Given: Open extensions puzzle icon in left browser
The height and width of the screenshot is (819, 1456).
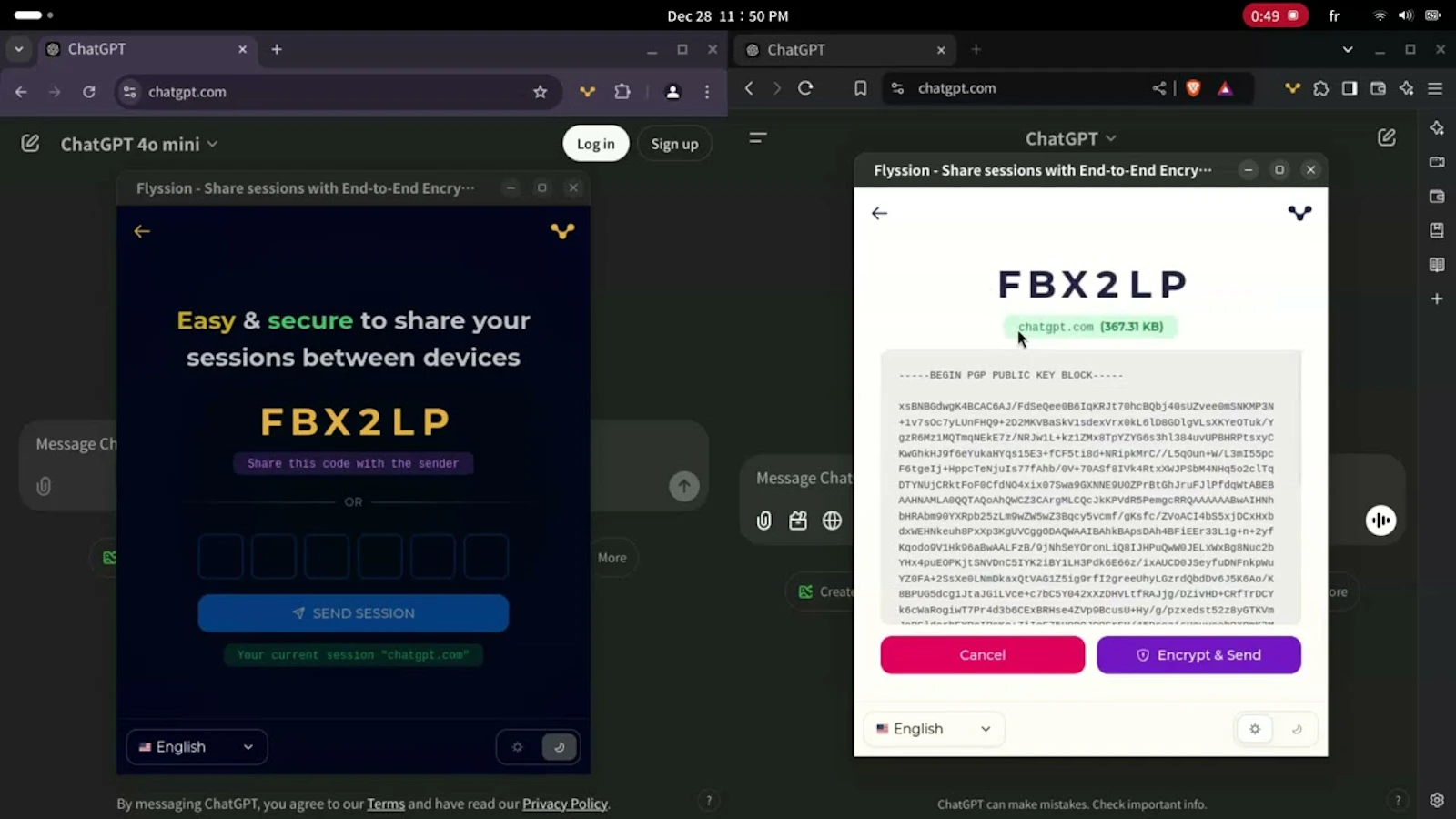Looking at the screenshot, I should point(622,92).
